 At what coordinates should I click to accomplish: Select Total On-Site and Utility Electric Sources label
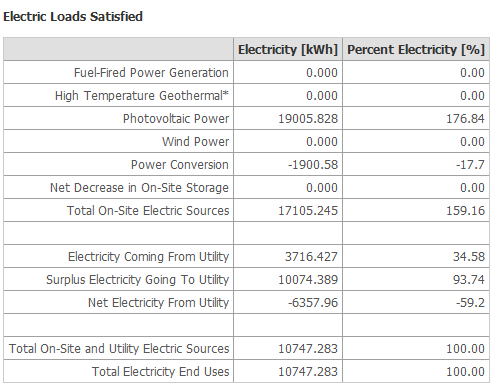tap(119, 348)
